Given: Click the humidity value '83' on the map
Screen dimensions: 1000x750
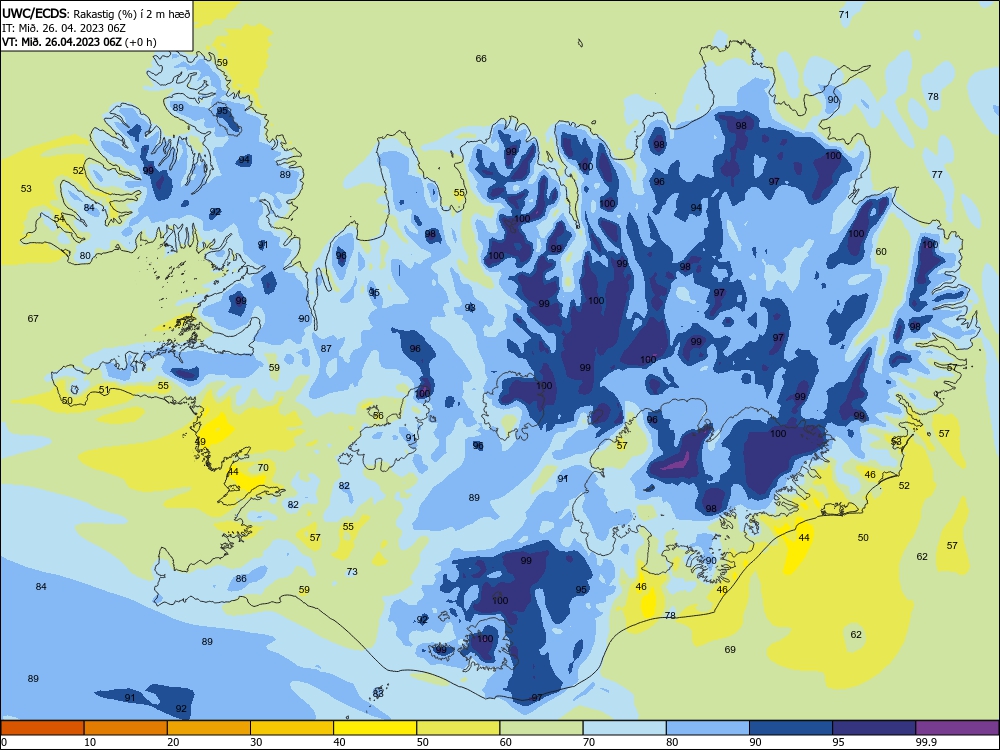Looking at the screenshot, I should point(378,693).
